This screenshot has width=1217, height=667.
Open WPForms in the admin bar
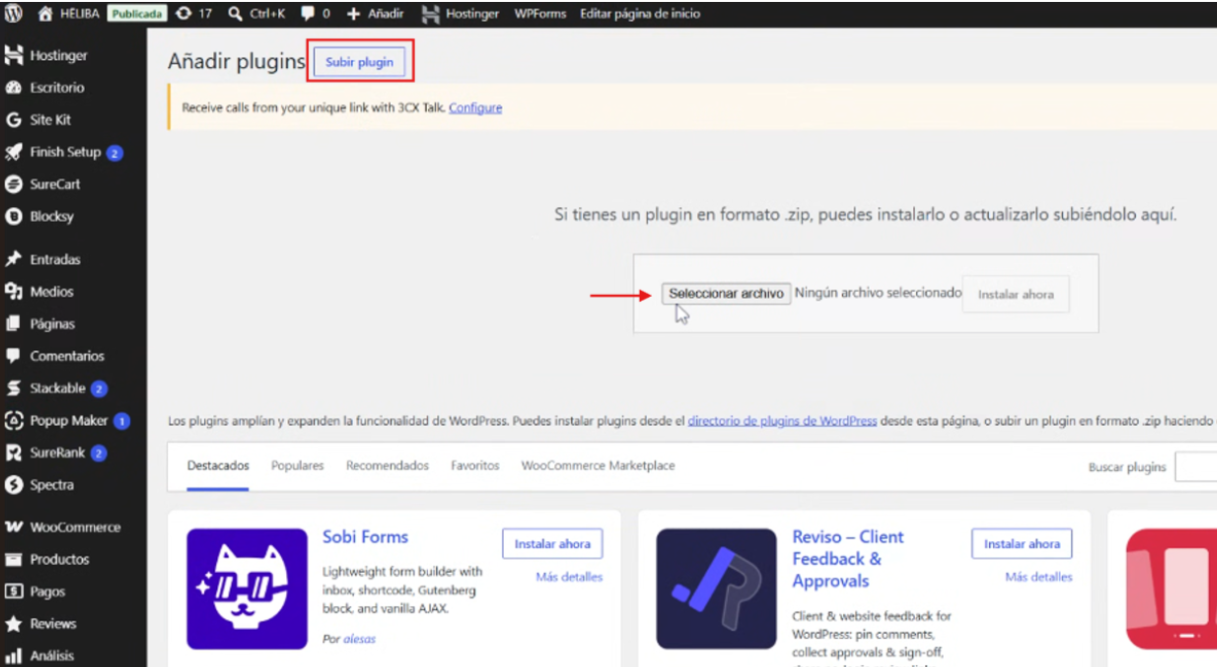tap(540, 14)
